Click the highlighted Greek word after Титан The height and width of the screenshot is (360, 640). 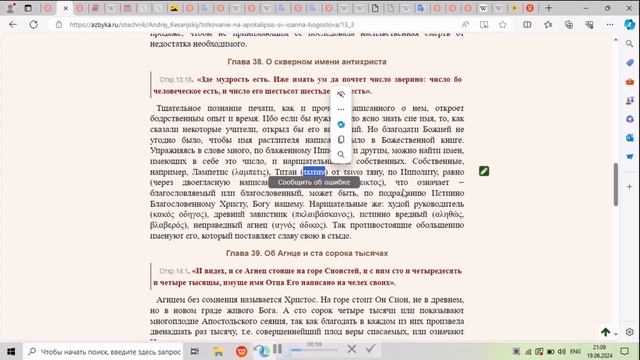pos(314,172)
